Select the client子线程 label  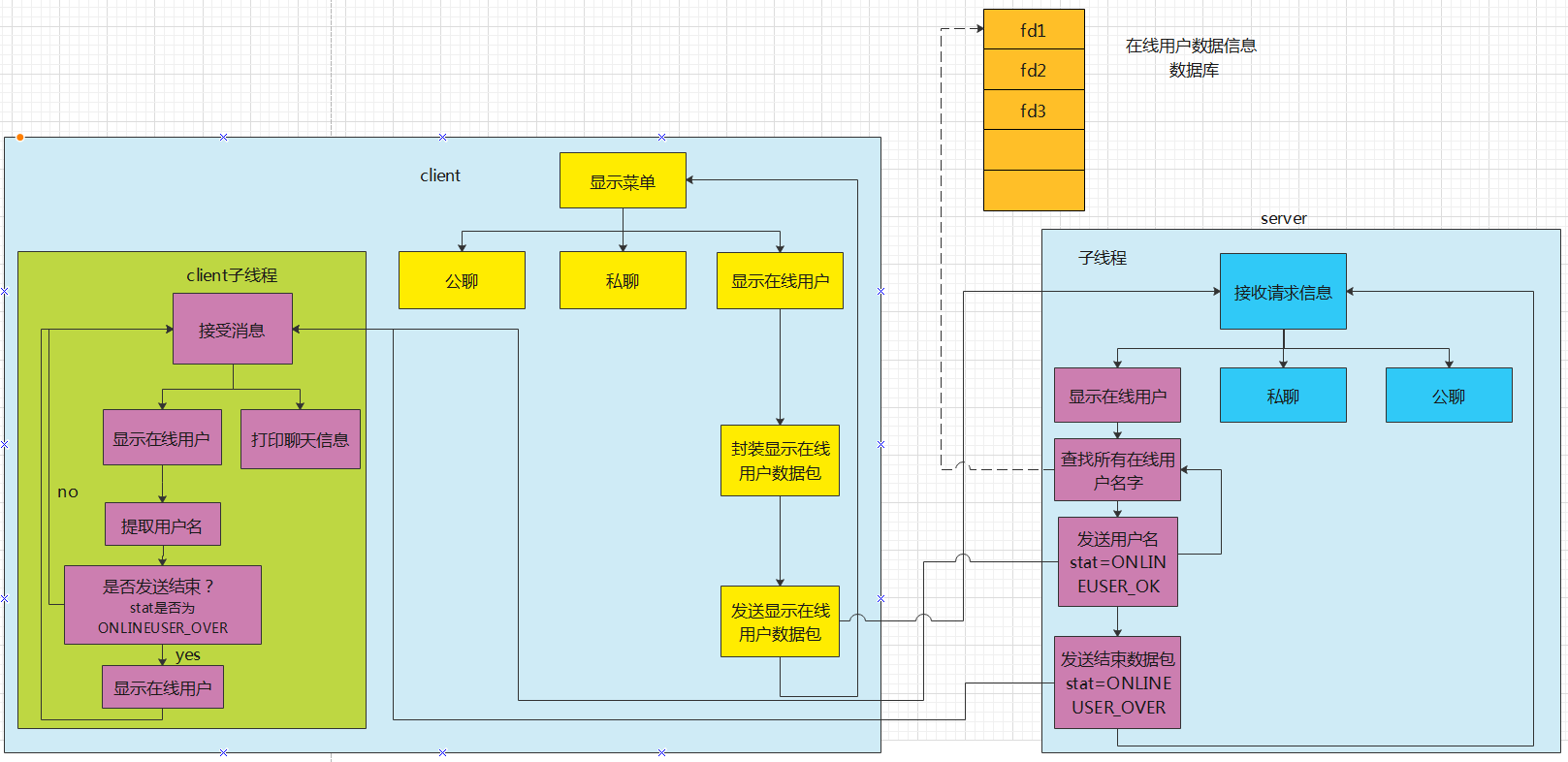pyautogui.click(x=232, y=275)
